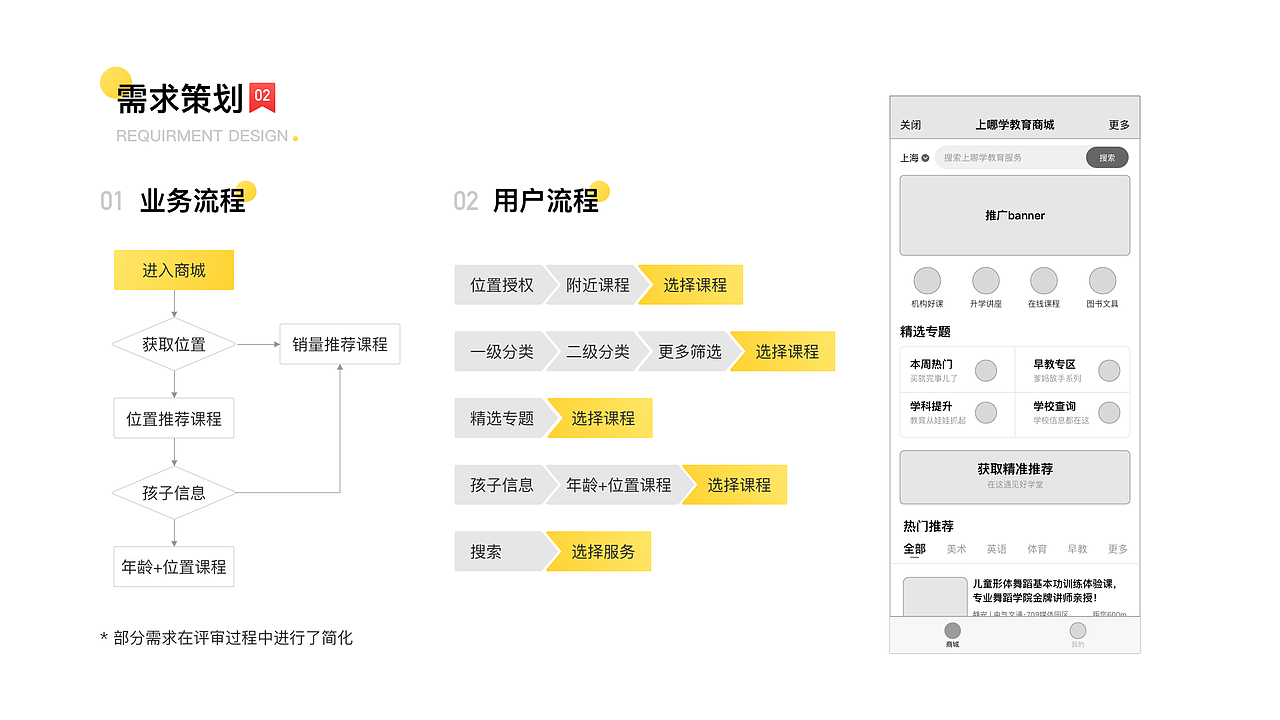Tap the 我的 tab icon in bottom bar
This screenshot has height=720, width=1280.
point(1077,631)
